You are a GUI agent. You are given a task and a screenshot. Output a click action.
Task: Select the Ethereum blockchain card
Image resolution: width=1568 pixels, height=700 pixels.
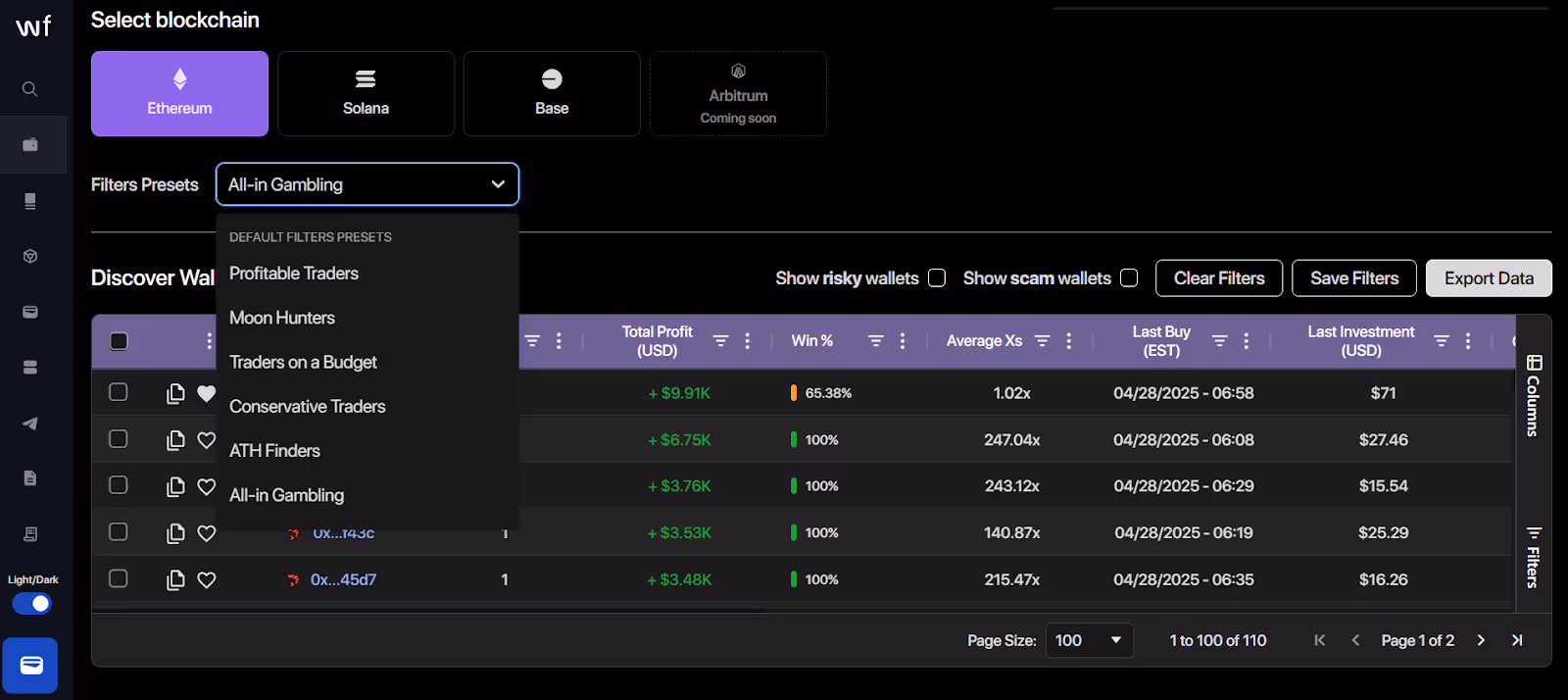179,94
